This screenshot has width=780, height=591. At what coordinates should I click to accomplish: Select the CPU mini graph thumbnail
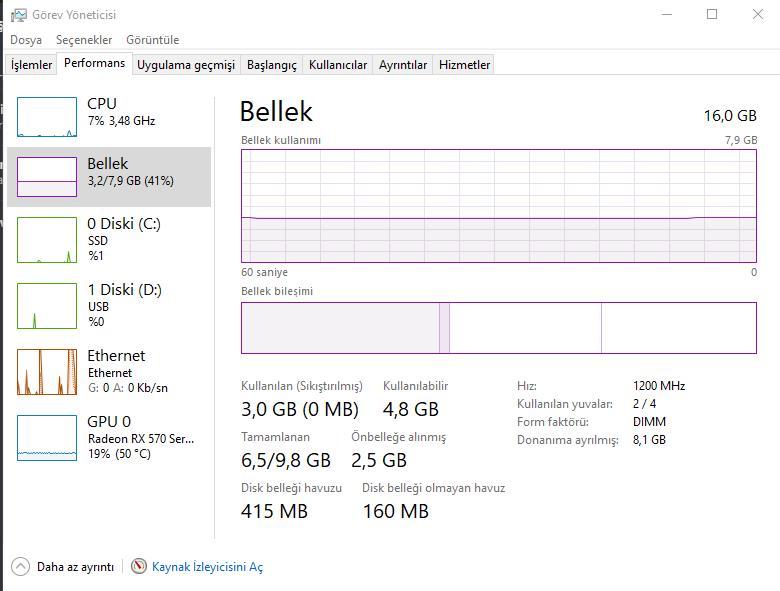(47, 117)
